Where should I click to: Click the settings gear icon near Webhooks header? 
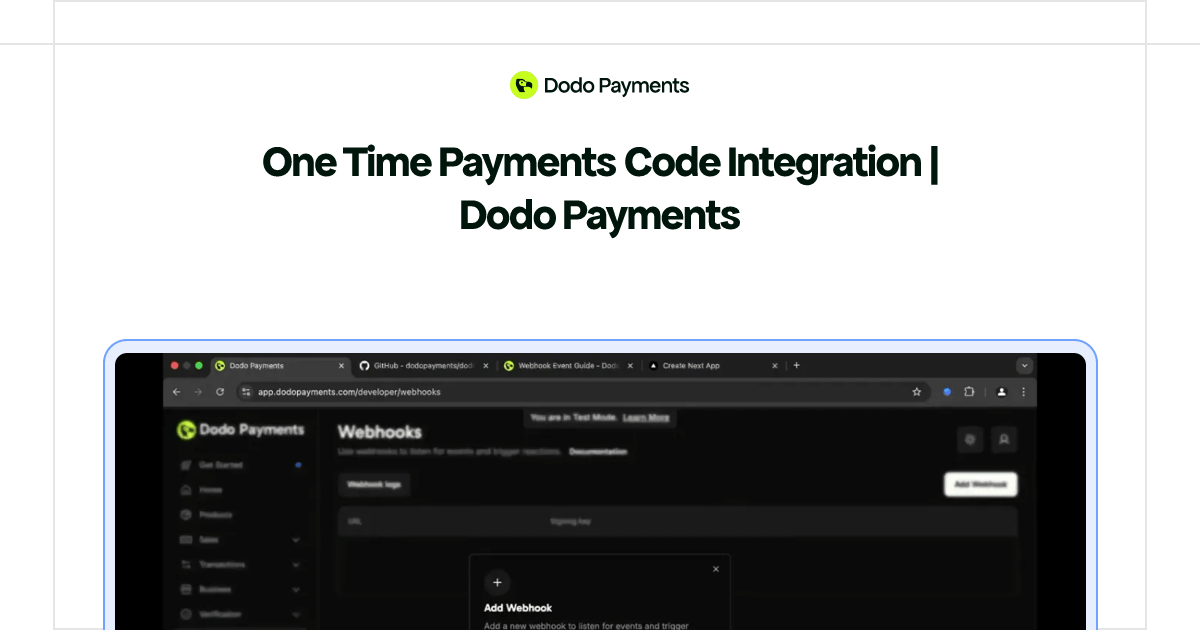click(969, 438)
